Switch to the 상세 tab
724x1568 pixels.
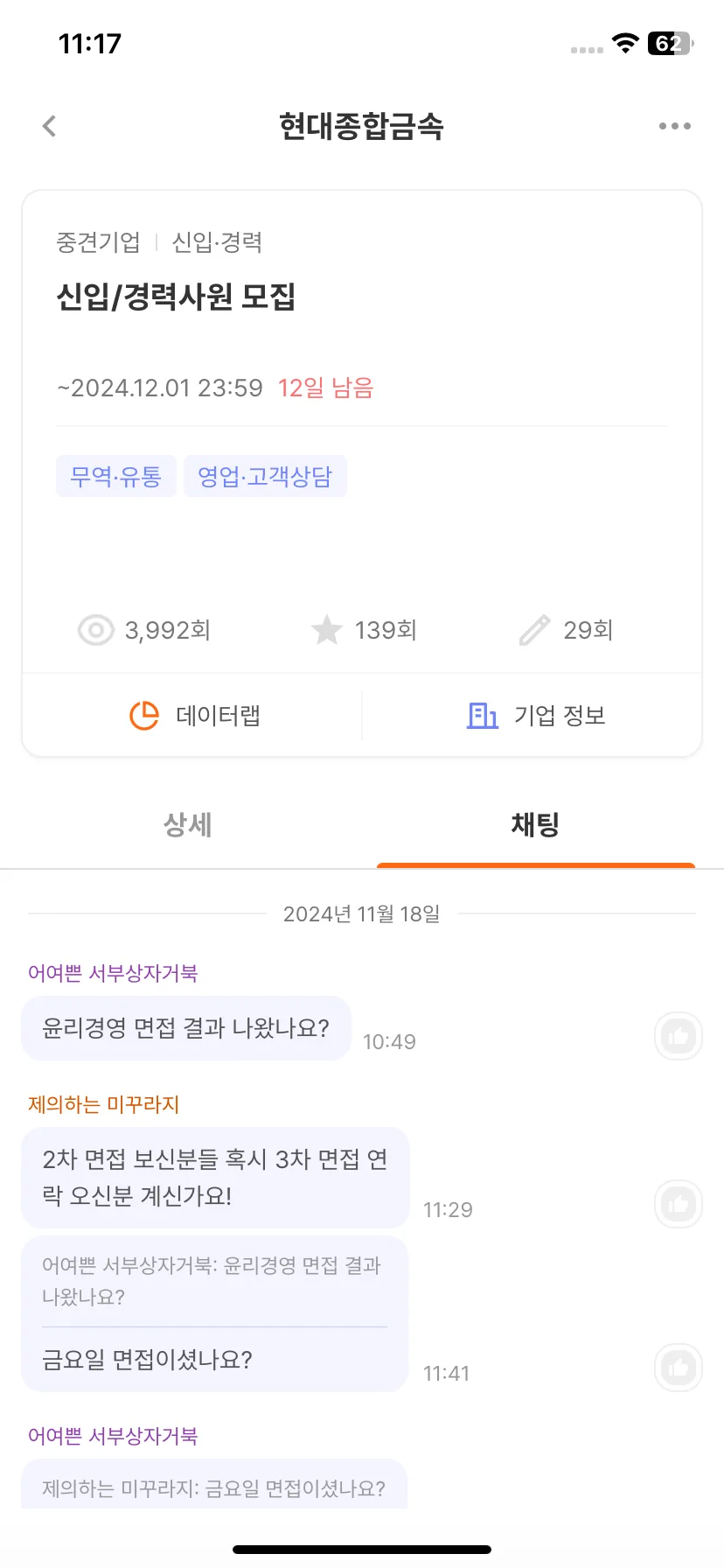pos(188,824)
